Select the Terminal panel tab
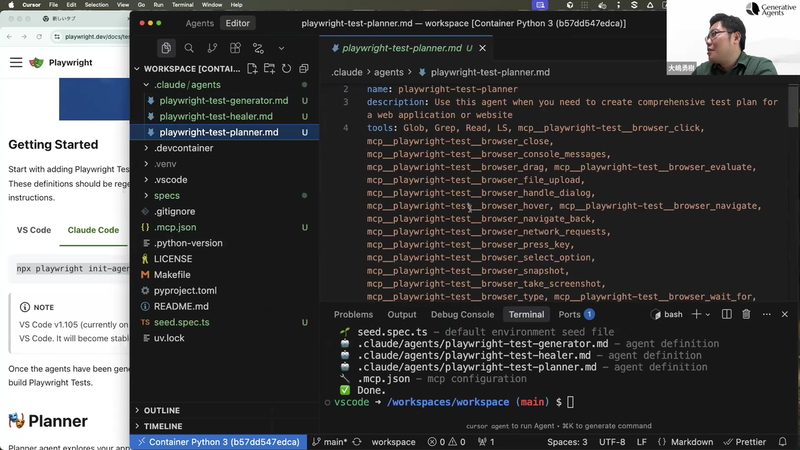This screenshot has height=450, width=800. [x=527, y=314]
